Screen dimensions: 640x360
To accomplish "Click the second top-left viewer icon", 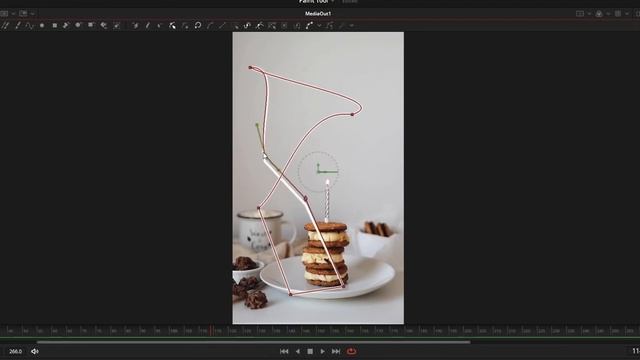I will 23,13.
